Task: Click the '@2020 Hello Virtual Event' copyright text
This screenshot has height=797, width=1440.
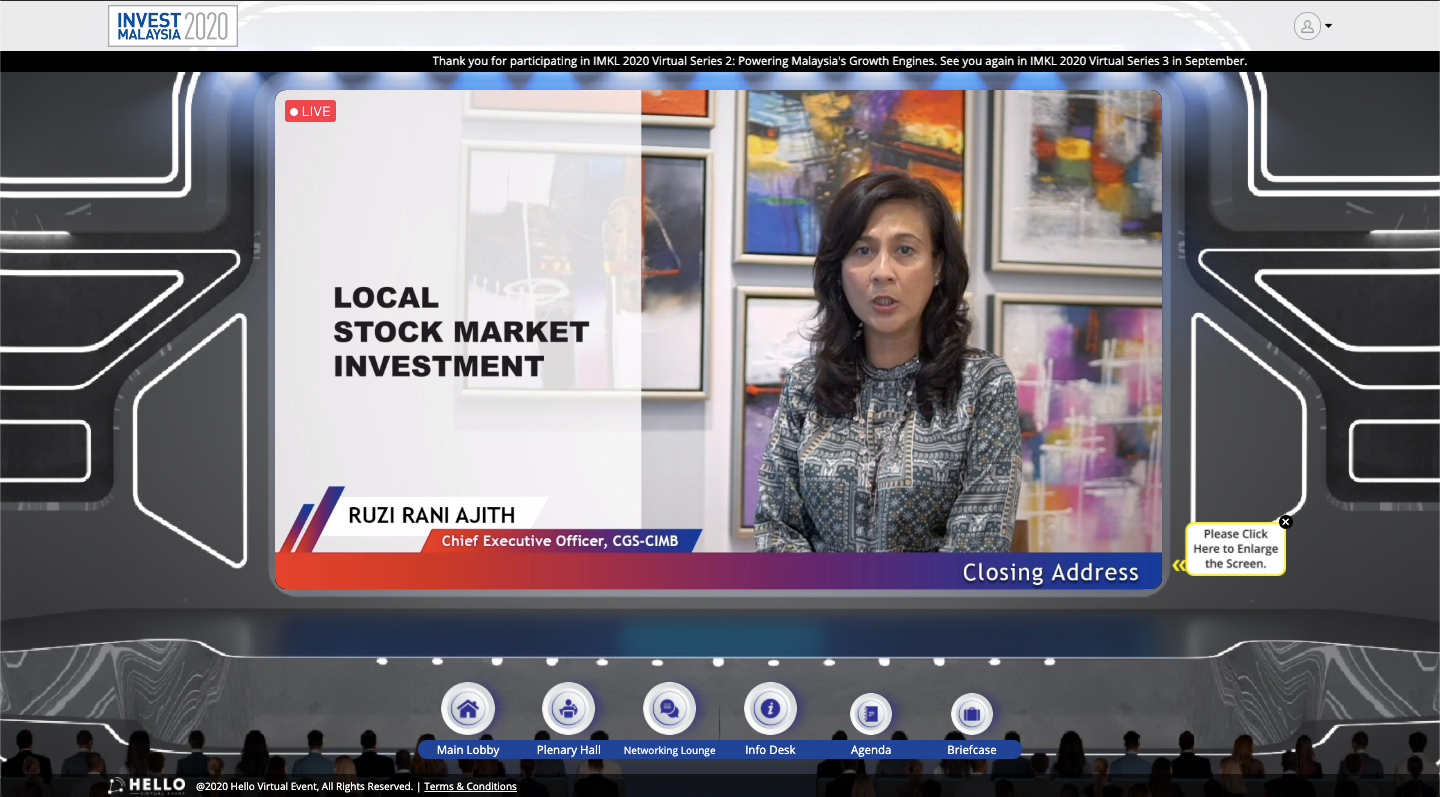Action: click(304, 787)
